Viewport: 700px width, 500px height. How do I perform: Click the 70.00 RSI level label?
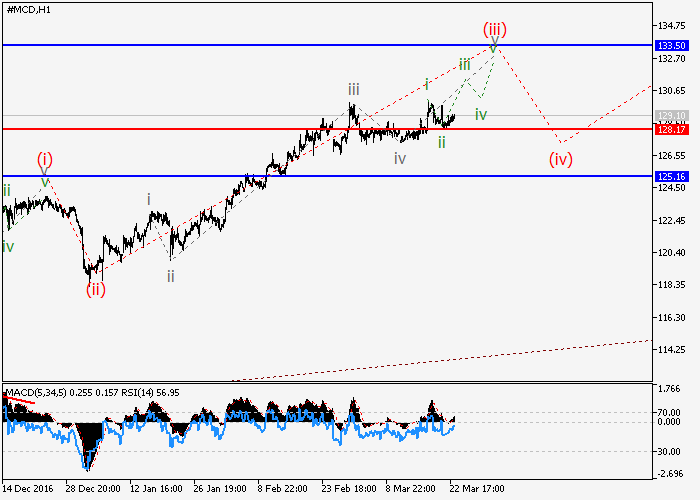point(669,412)
